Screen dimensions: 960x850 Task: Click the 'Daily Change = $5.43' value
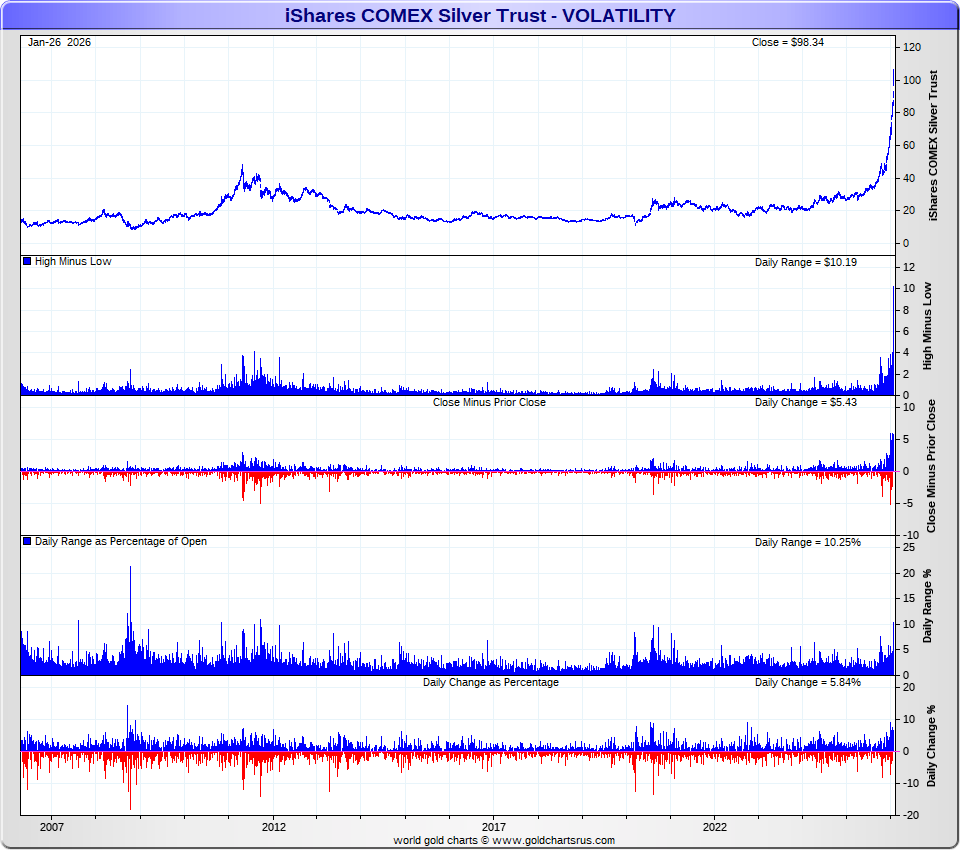tap(806, 402)
